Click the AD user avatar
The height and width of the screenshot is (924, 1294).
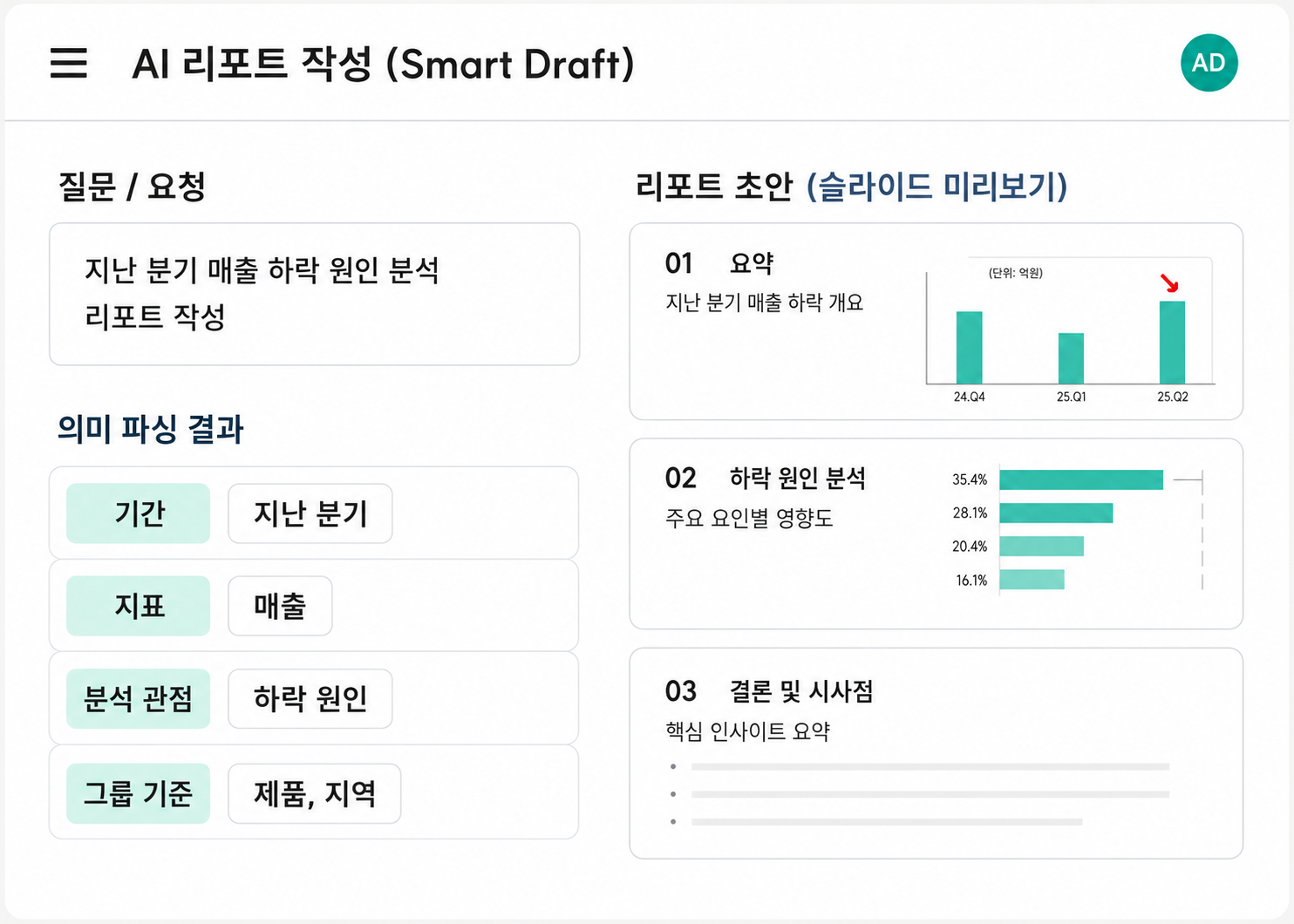(1209, 63)
